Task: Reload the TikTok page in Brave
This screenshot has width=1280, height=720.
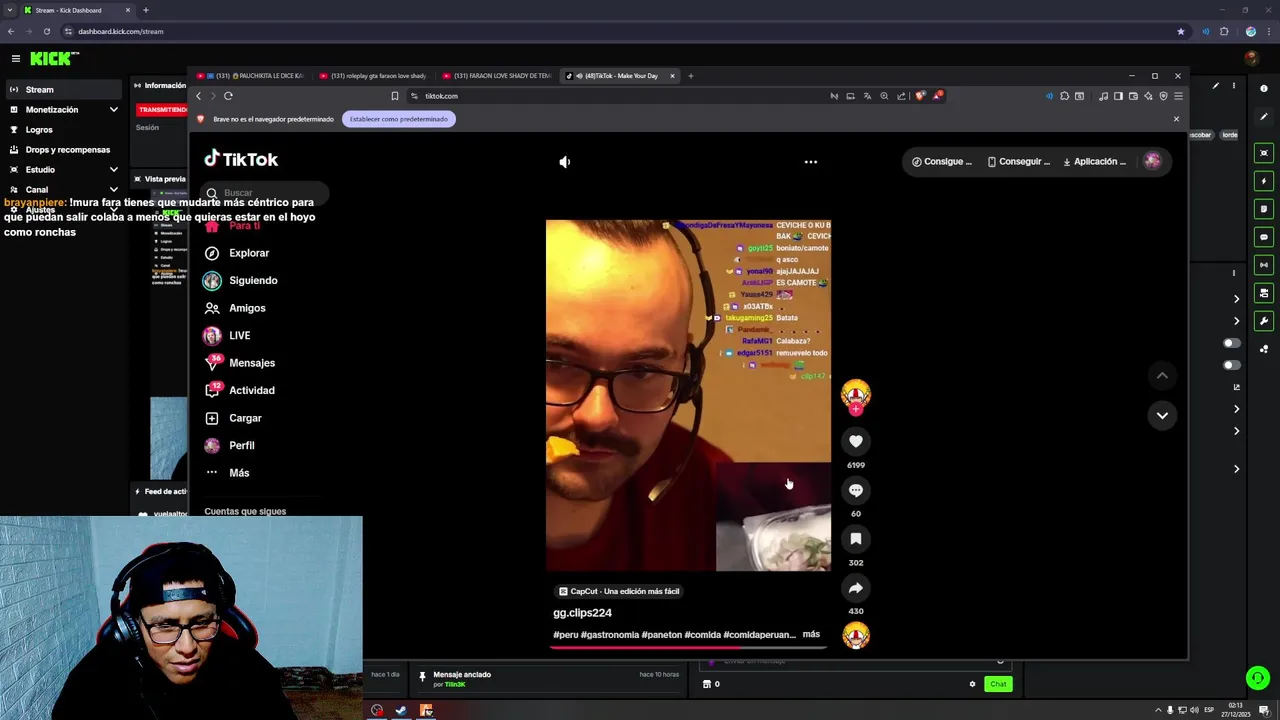Action: (x=228, y=96)
